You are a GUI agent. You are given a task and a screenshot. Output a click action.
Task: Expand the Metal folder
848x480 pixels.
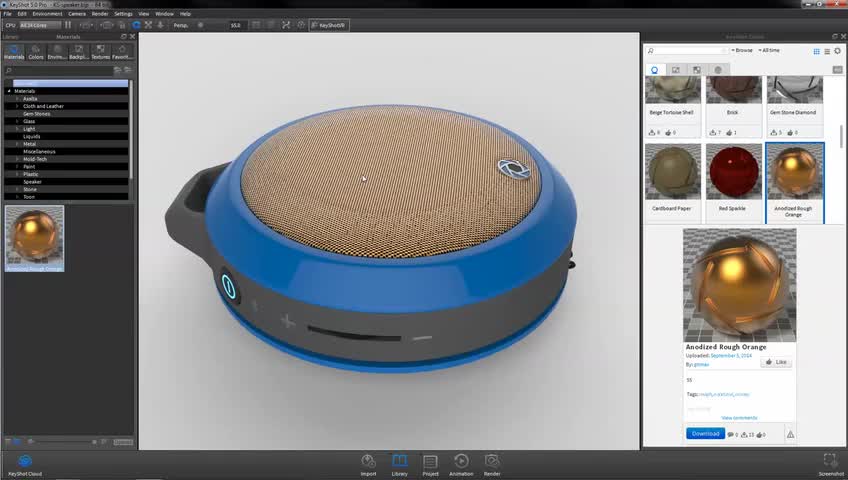coord(17,144)
